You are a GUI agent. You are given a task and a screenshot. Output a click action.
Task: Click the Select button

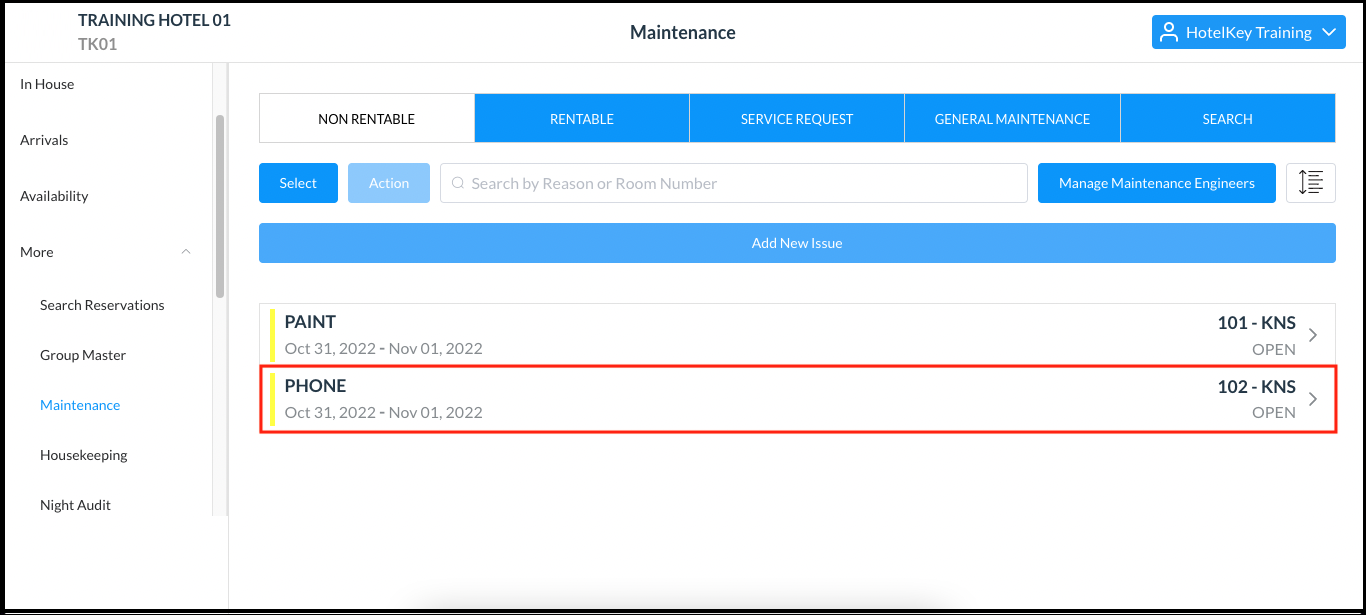(298, 183)
